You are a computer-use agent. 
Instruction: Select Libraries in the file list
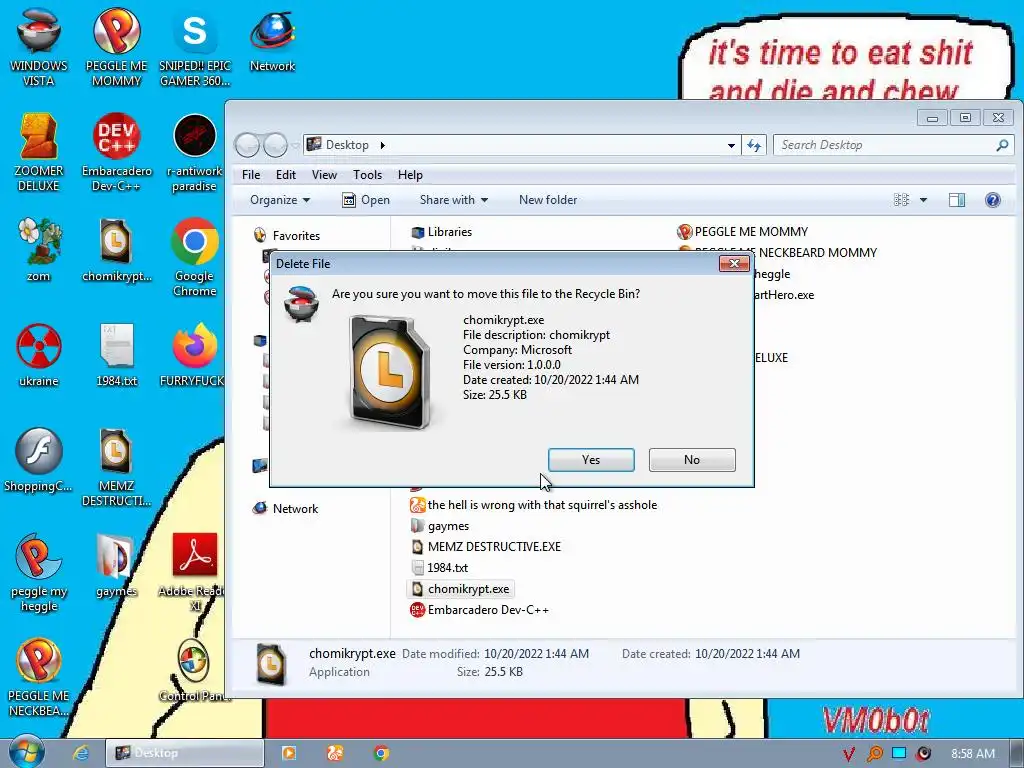tap(441, 232)
